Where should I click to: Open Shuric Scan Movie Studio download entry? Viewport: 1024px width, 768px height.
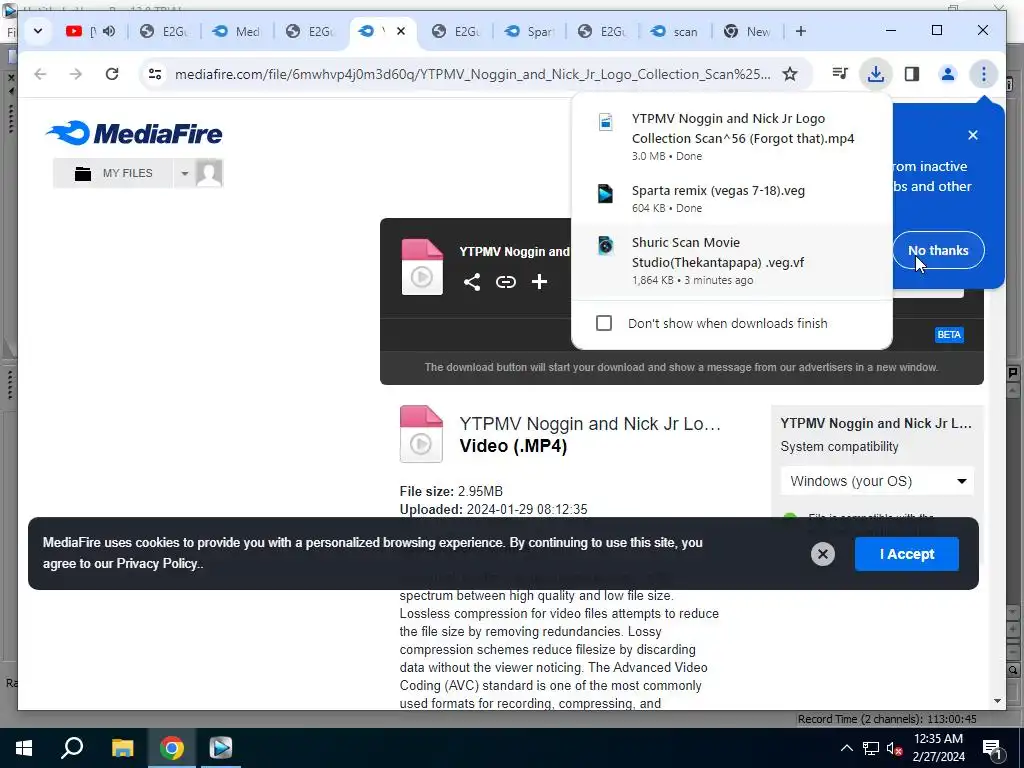[731, 261]
